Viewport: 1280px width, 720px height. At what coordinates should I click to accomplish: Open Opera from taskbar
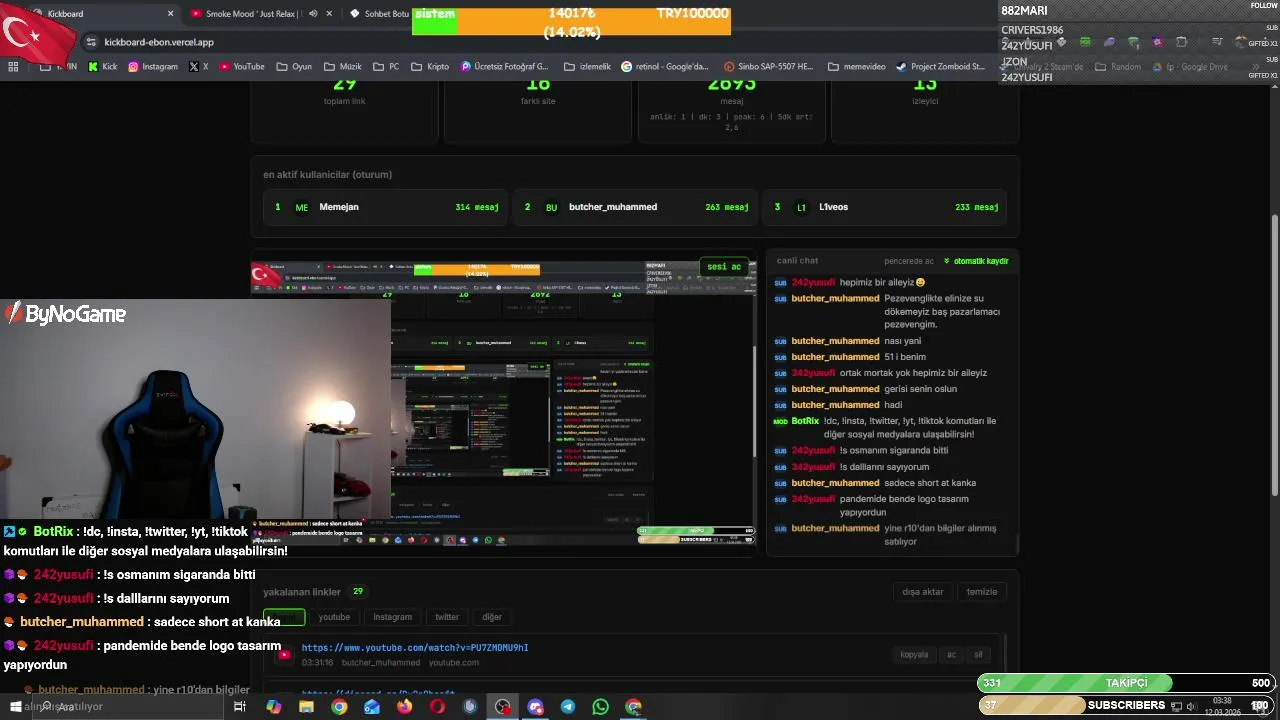tap(437, 706)
